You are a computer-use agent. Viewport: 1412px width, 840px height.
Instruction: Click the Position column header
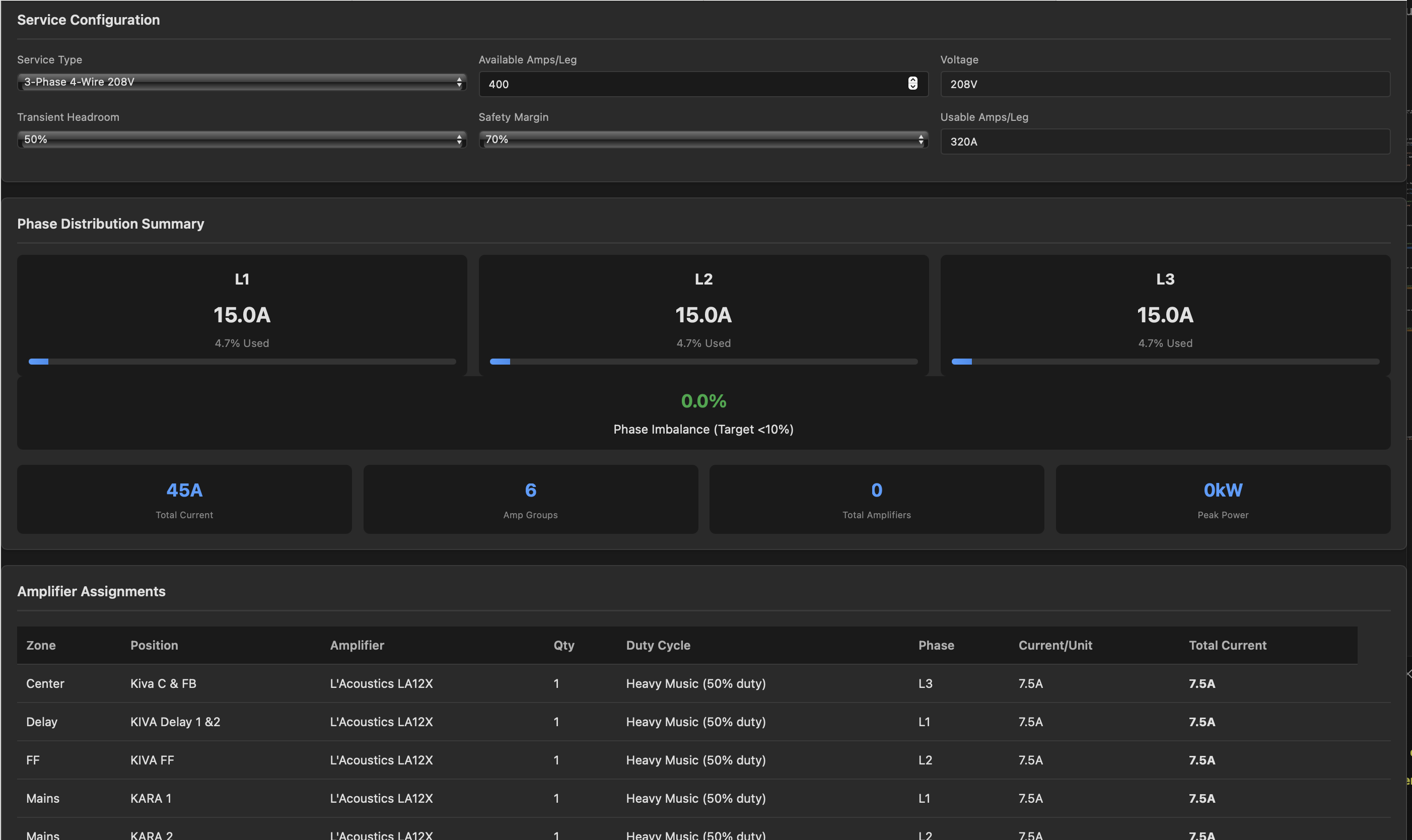pyautogui.click(x=154, y=645)
